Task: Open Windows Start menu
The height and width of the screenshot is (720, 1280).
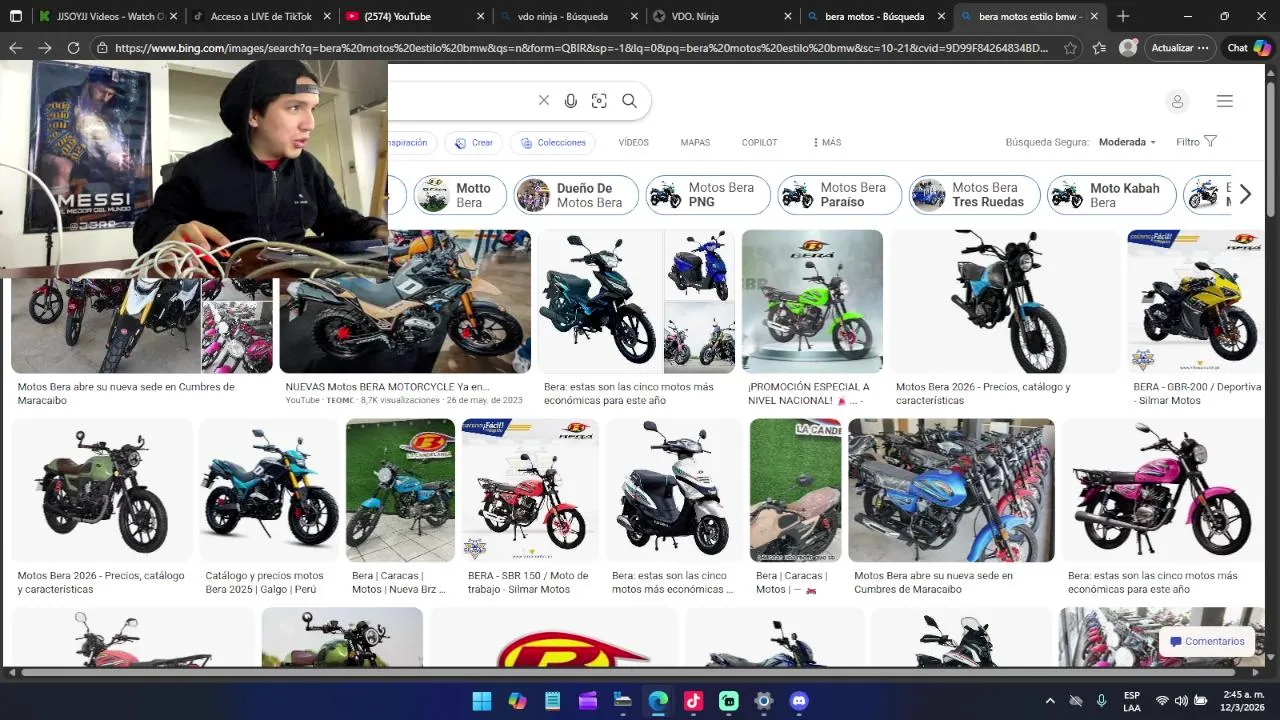Action: tap(481, 701)
